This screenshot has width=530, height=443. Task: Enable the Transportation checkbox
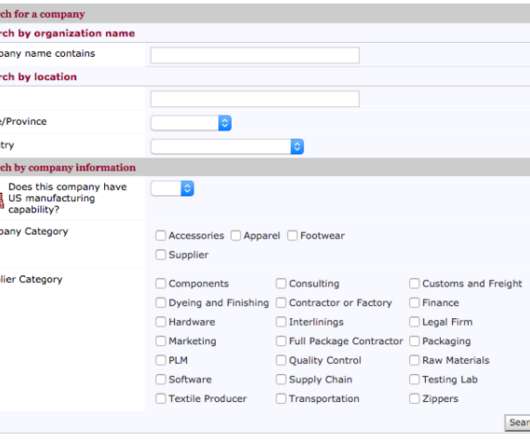tap(281, 399)
